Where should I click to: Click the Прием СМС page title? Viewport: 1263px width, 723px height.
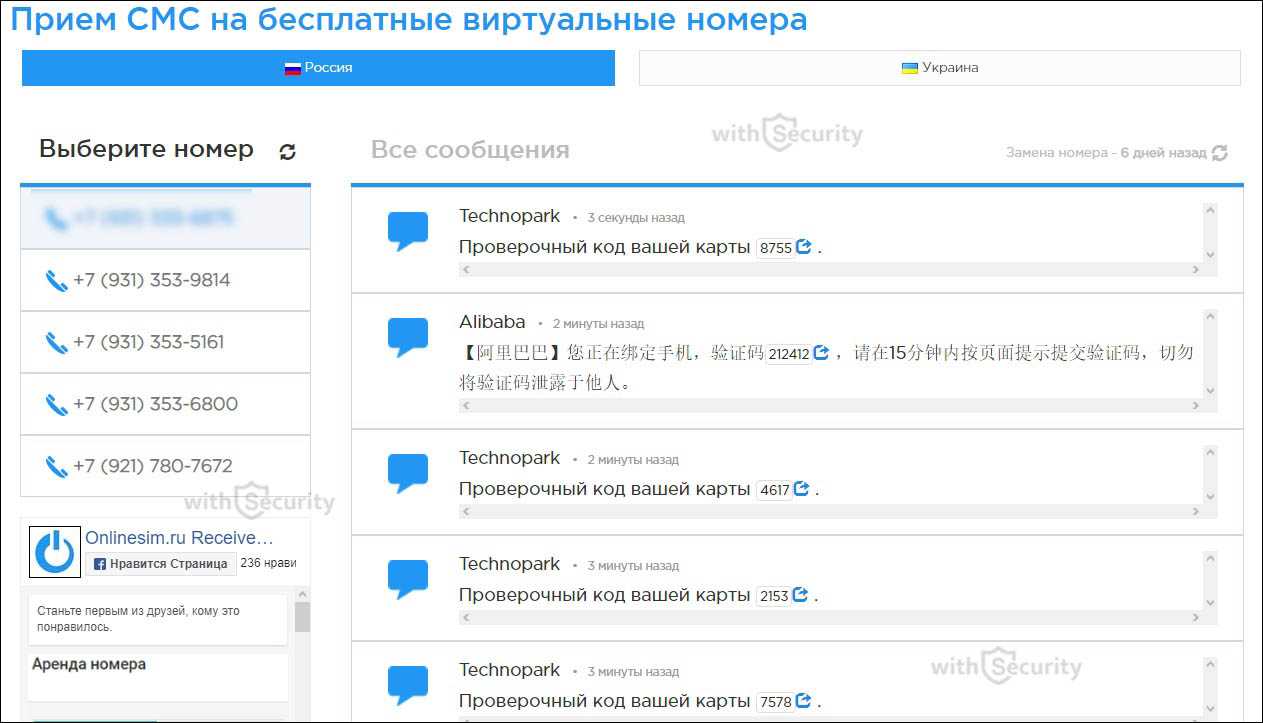tap(409, 19)
